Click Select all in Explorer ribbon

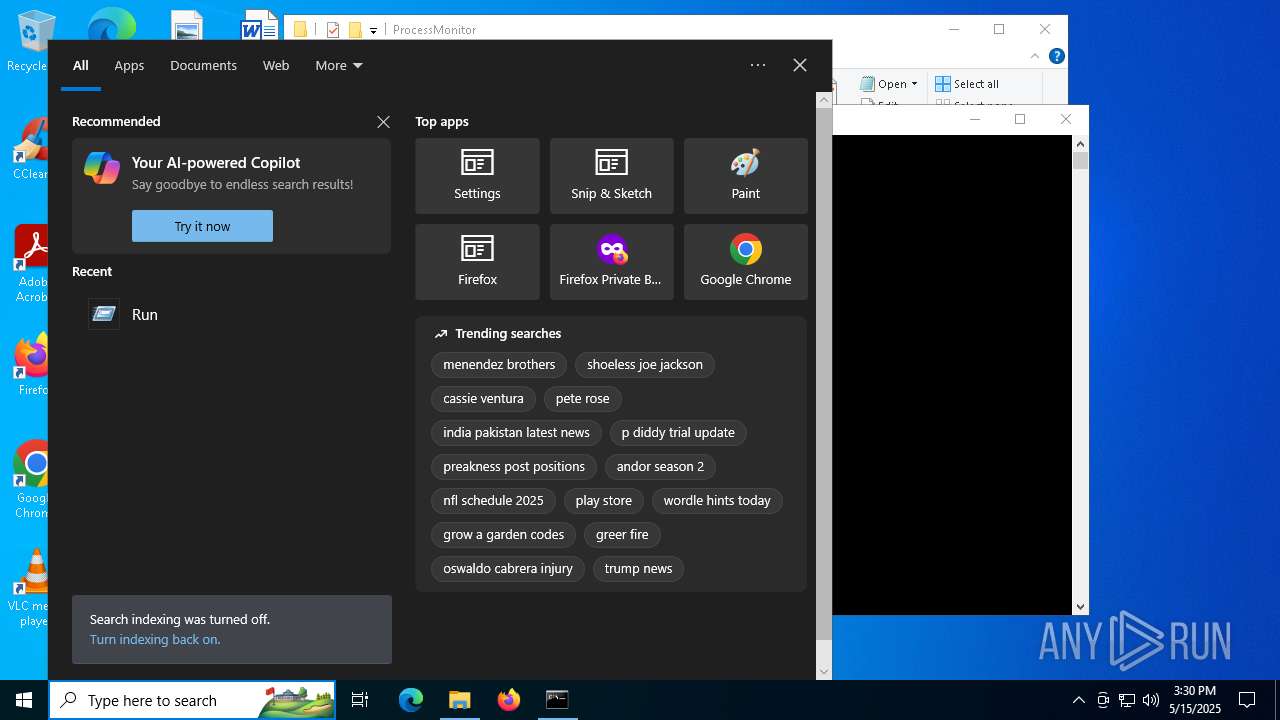[x=966, y=84]
